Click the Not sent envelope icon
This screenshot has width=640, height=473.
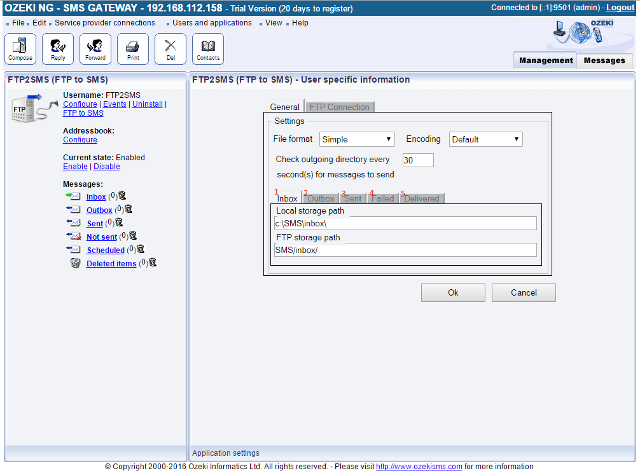click(73, 236)
